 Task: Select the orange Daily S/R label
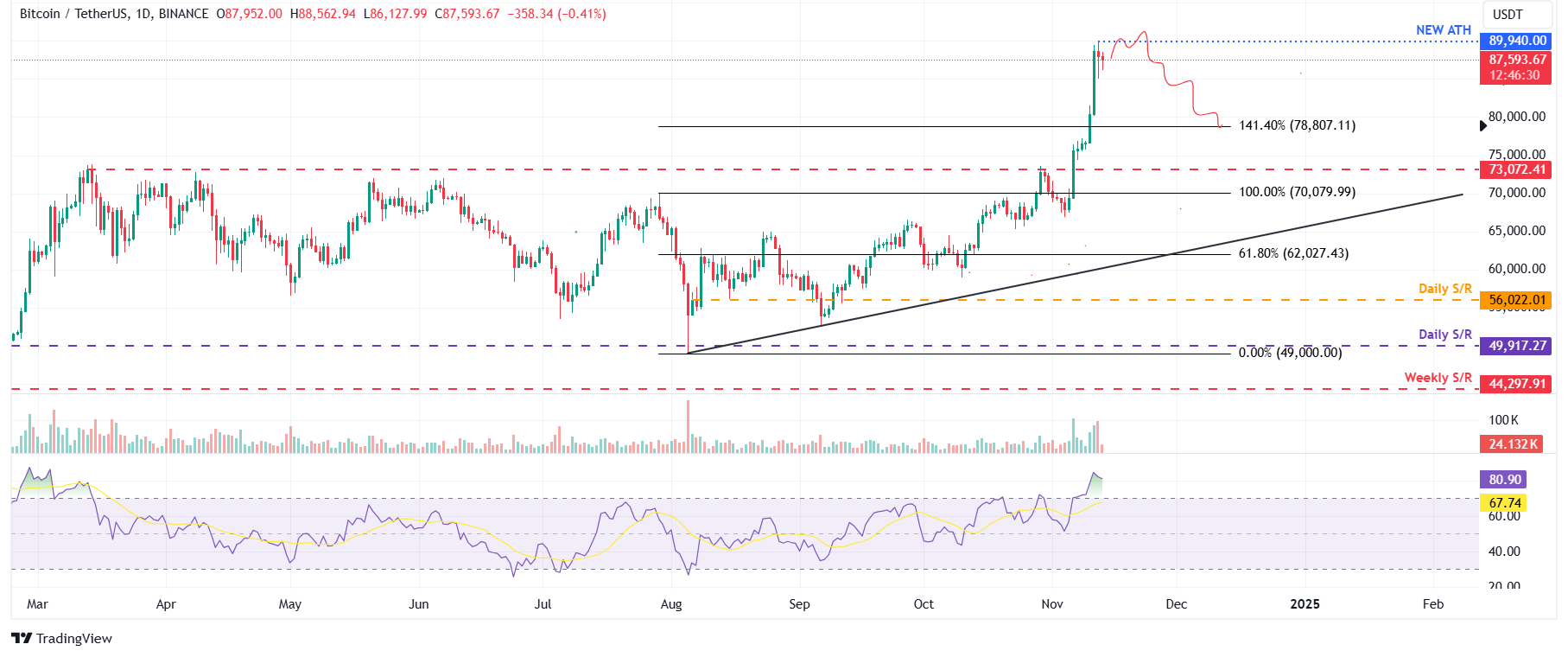coord(1444,289)
